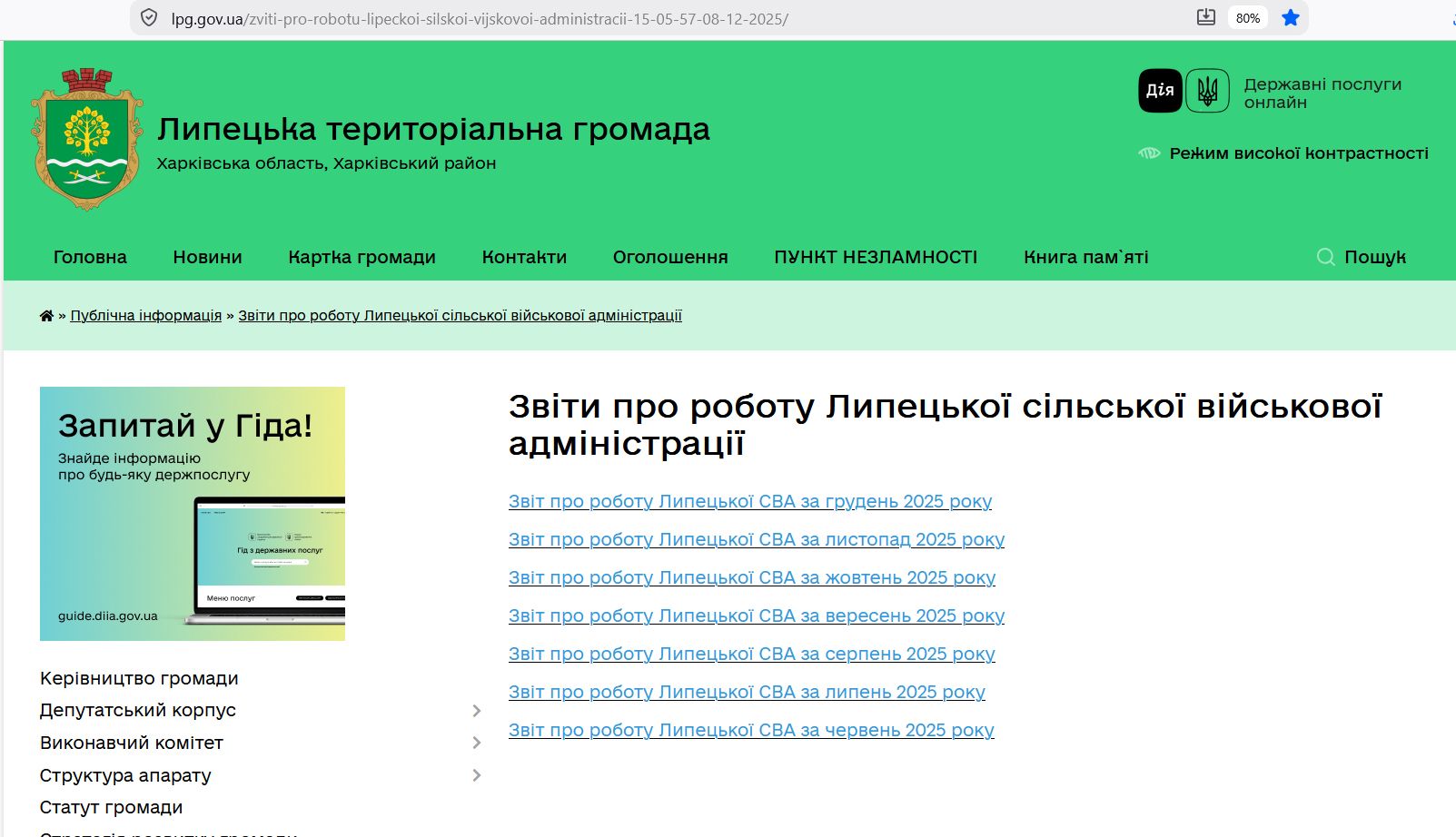Open ПУНКТ НЕЗЛАМНОСТІ menu item
Image resolution: width=1456 pixels, height=837 pixels.
pos(876,257)
